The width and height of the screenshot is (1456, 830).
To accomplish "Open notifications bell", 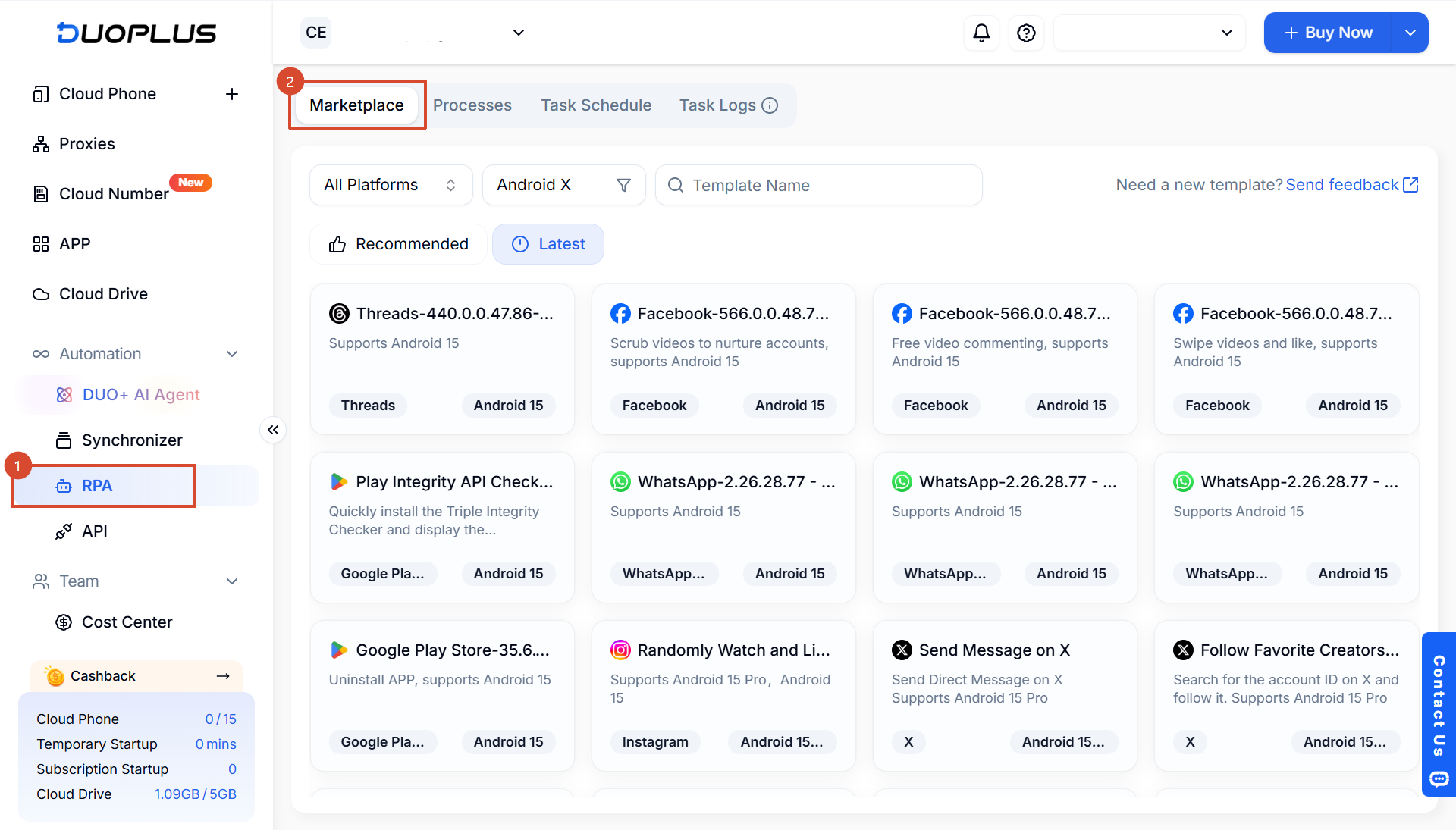I will point(981,33).
